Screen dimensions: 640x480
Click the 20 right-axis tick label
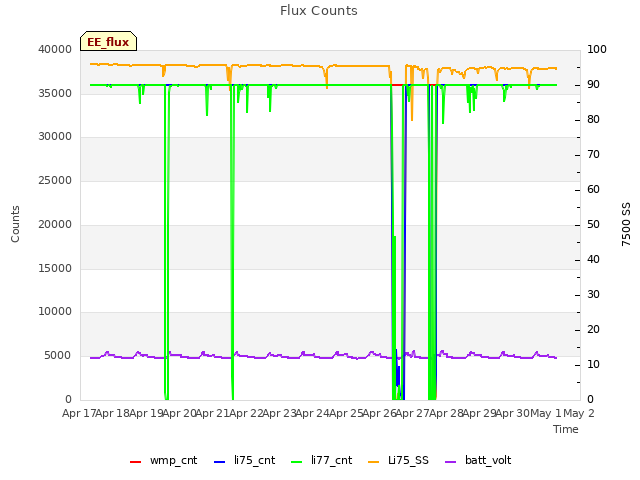coord(593,329)
